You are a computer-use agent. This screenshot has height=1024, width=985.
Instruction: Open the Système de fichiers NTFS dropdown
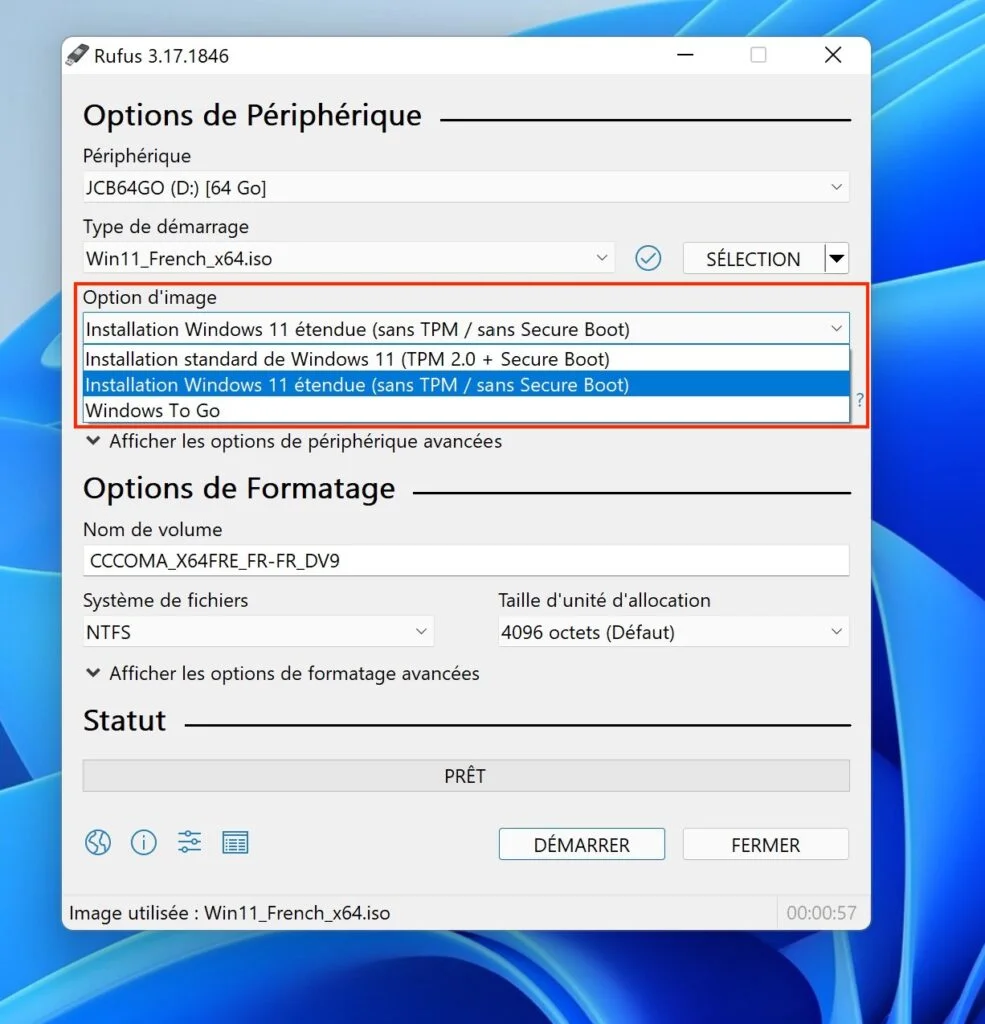point(258,632)
